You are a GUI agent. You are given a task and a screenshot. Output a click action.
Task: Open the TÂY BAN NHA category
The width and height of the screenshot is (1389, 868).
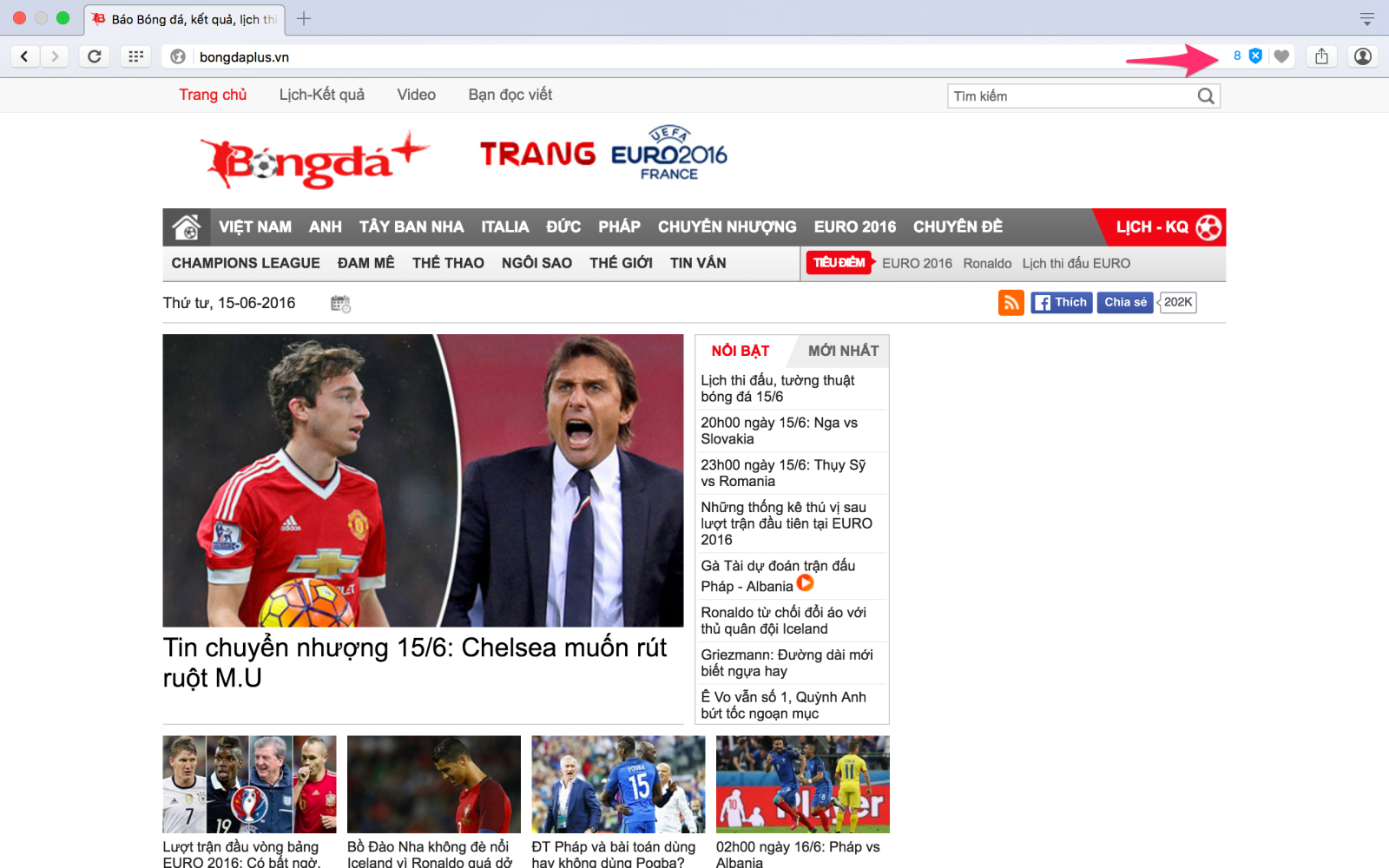point(411,227)
